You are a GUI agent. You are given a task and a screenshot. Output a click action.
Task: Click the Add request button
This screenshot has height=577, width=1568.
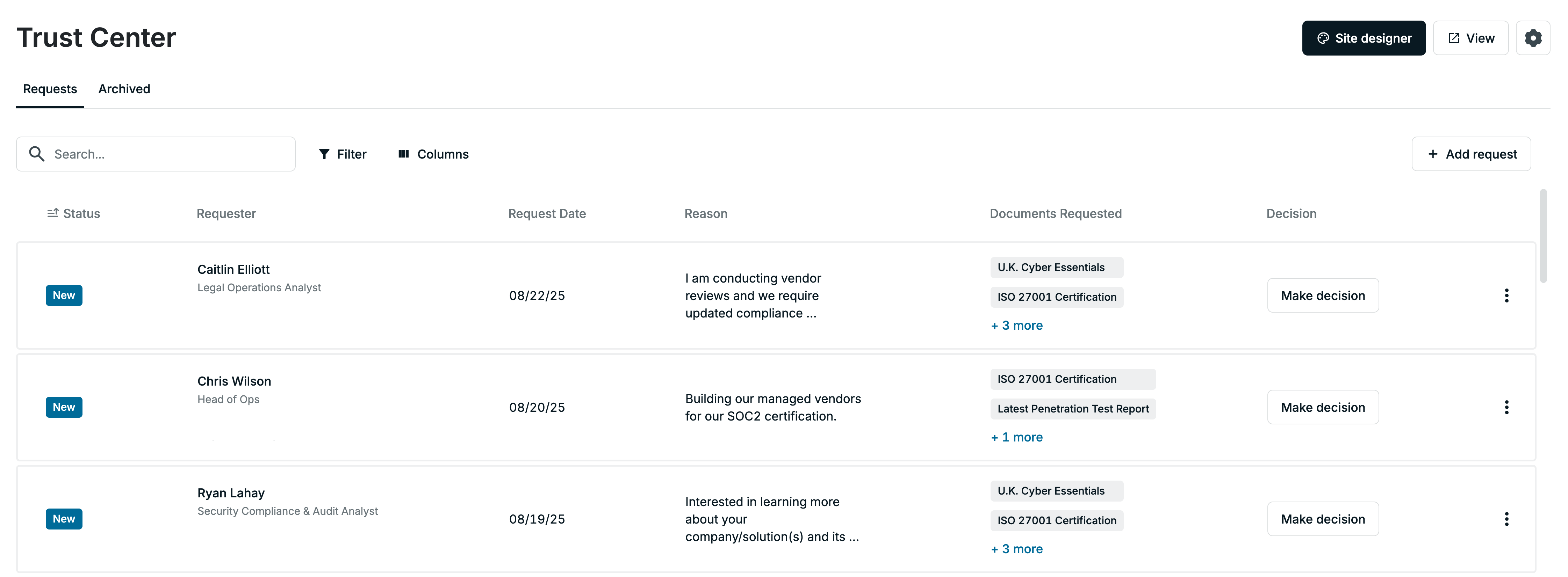coord(1470,154)
